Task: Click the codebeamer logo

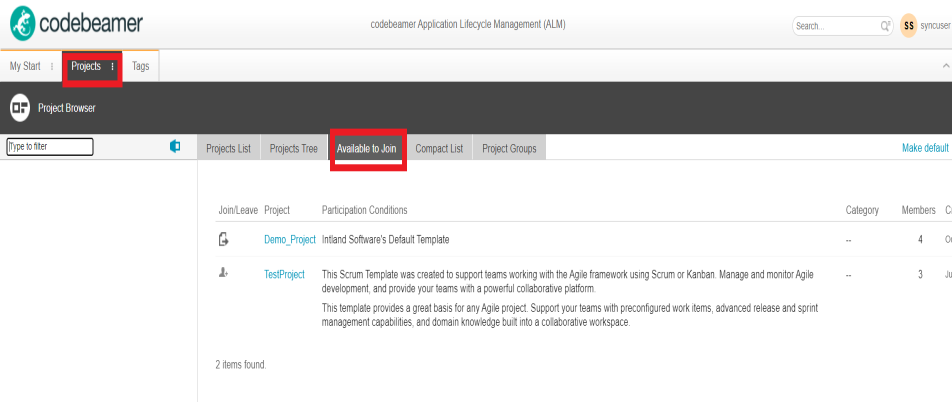Action: pos(77,23)
